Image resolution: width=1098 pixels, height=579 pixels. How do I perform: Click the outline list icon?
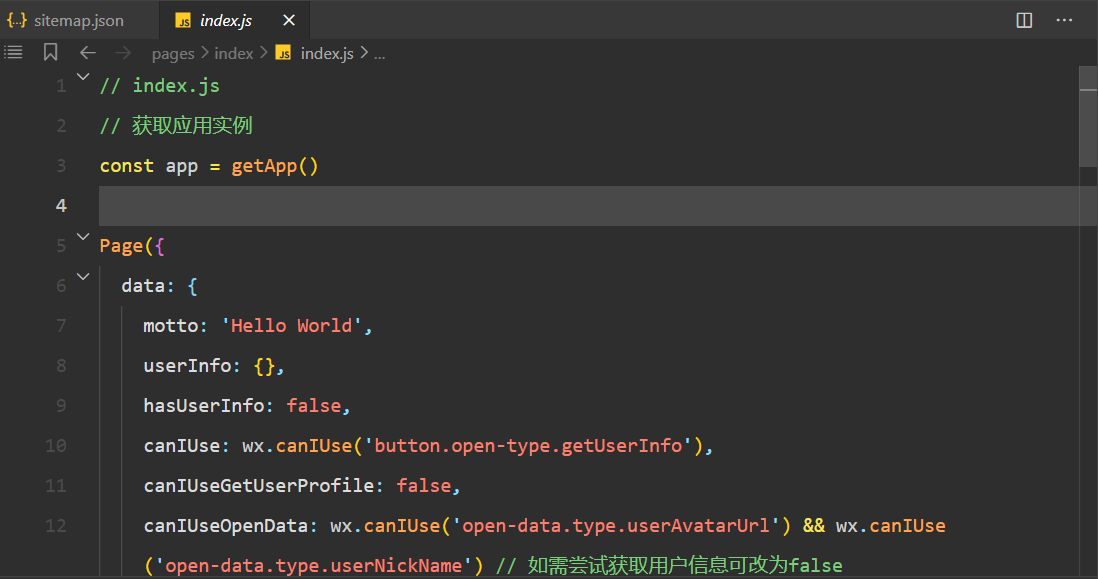[x=14, y=53]
